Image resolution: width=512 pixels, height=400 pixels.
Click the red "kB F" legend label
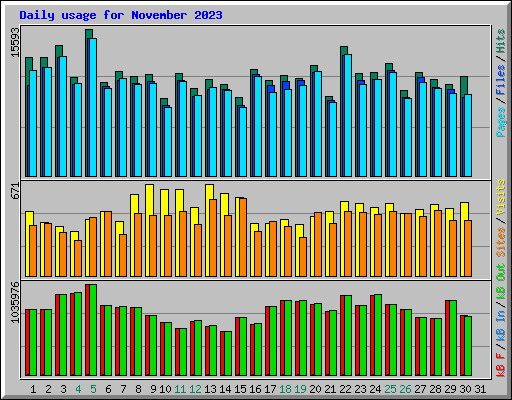point(501,365)
